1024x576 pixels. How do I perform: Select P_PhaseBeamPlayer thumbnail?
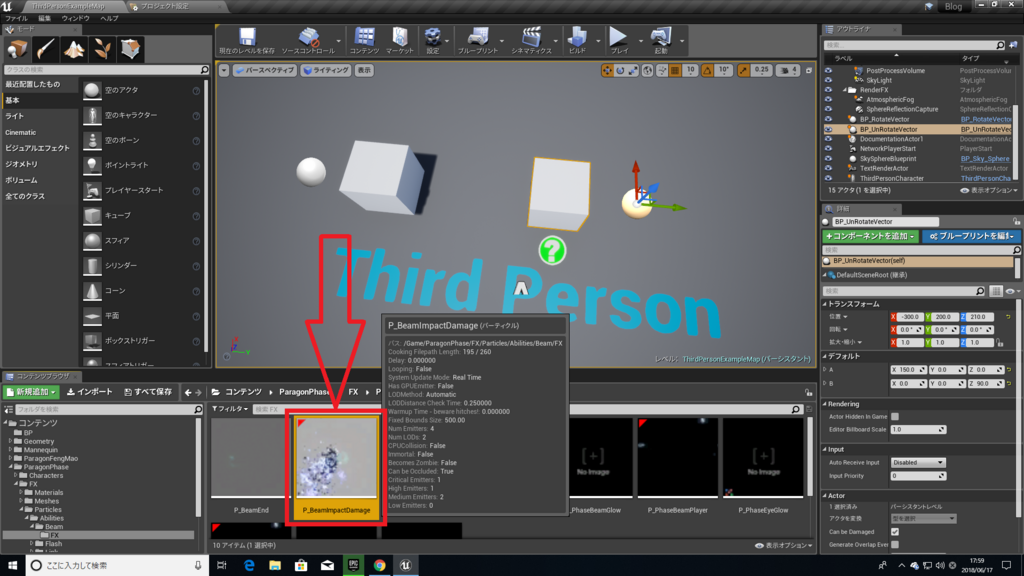(678, 457)
